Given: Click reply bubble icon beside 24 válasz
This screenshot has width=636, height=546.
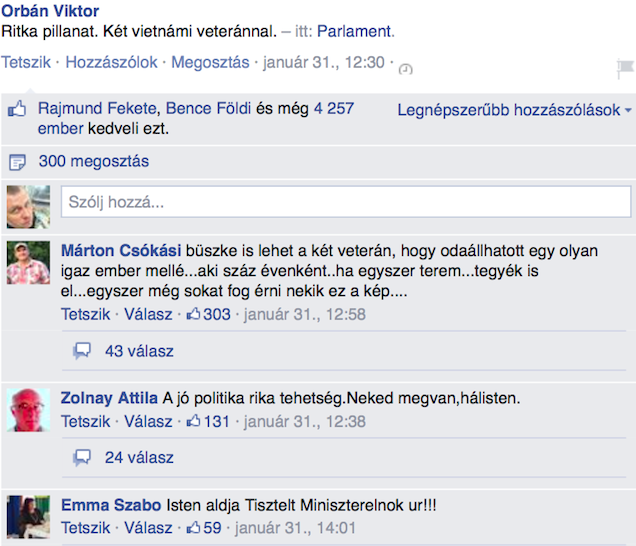Looking at the screenshot, I should (82, 458).
